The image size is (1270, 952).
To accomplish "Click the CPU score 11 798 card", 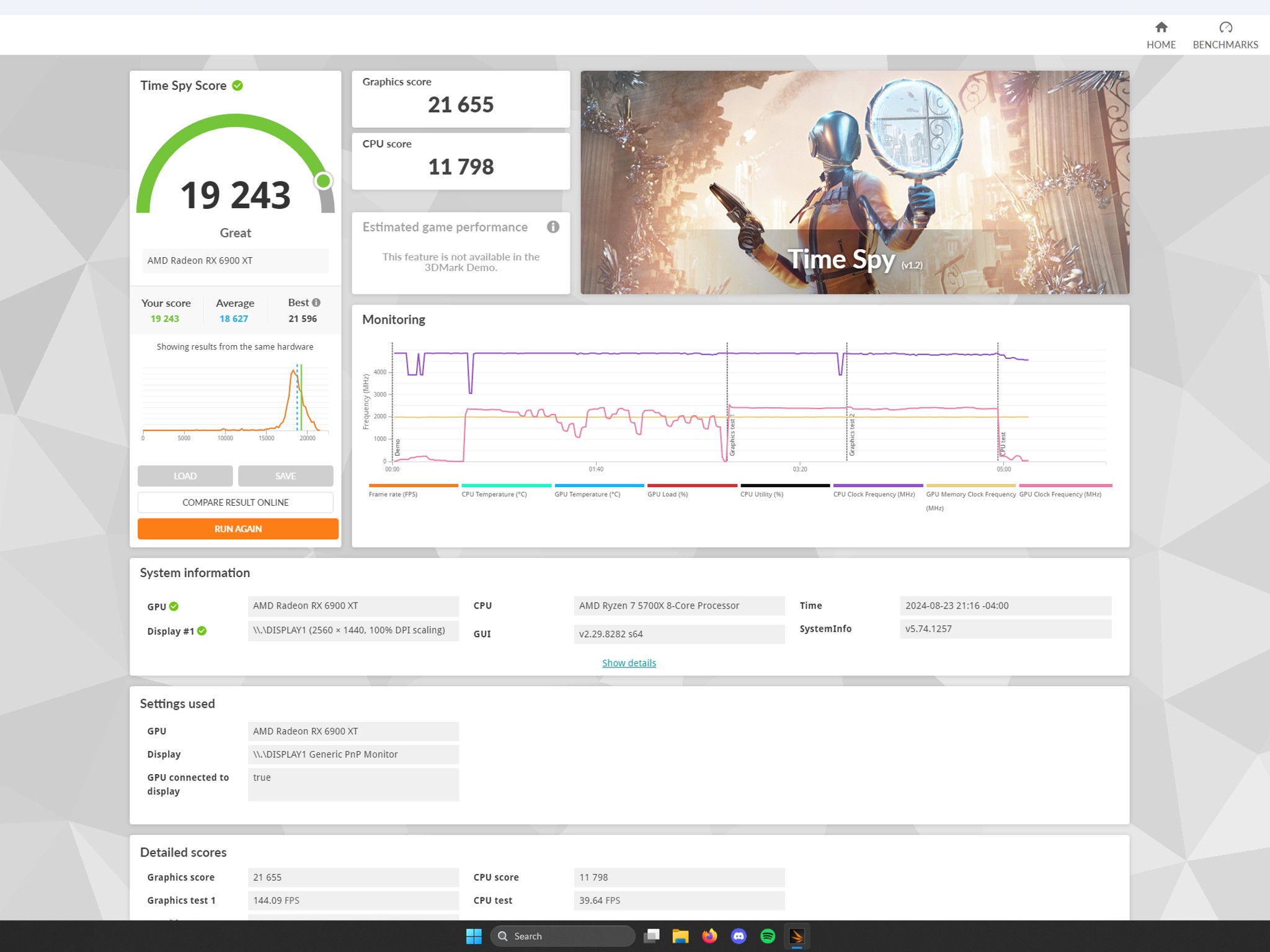I will 461,161.
